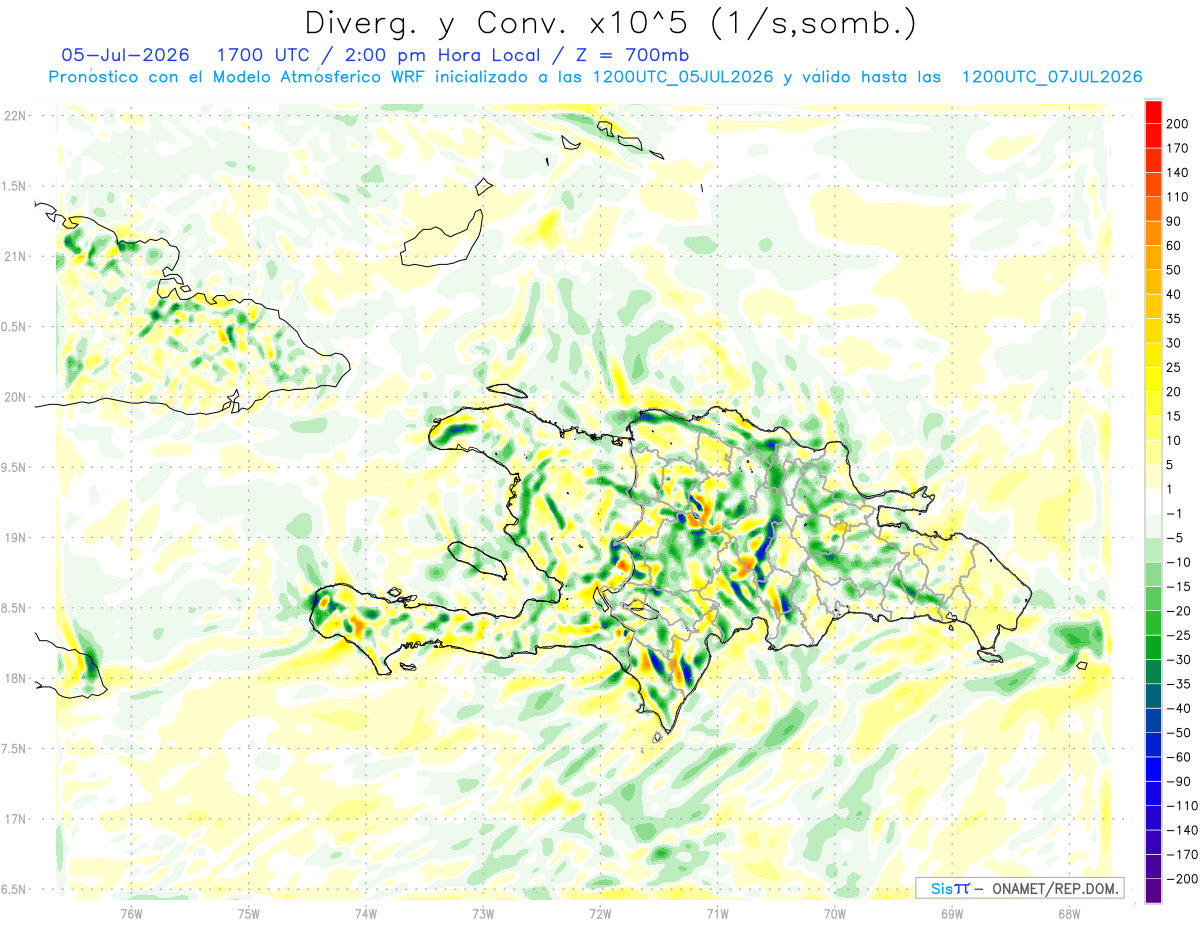Click the "9.5N" axis label
1200x927 pixels.
pos(14,467)
